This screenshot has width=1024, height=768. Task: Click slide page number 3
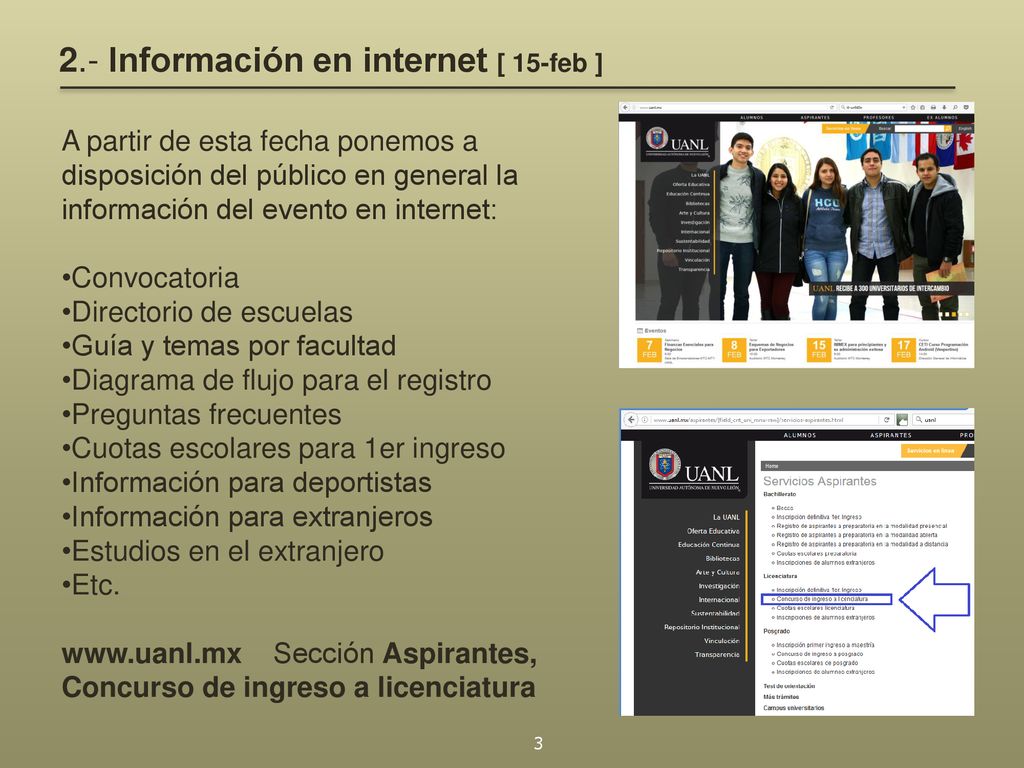(538, 743)
